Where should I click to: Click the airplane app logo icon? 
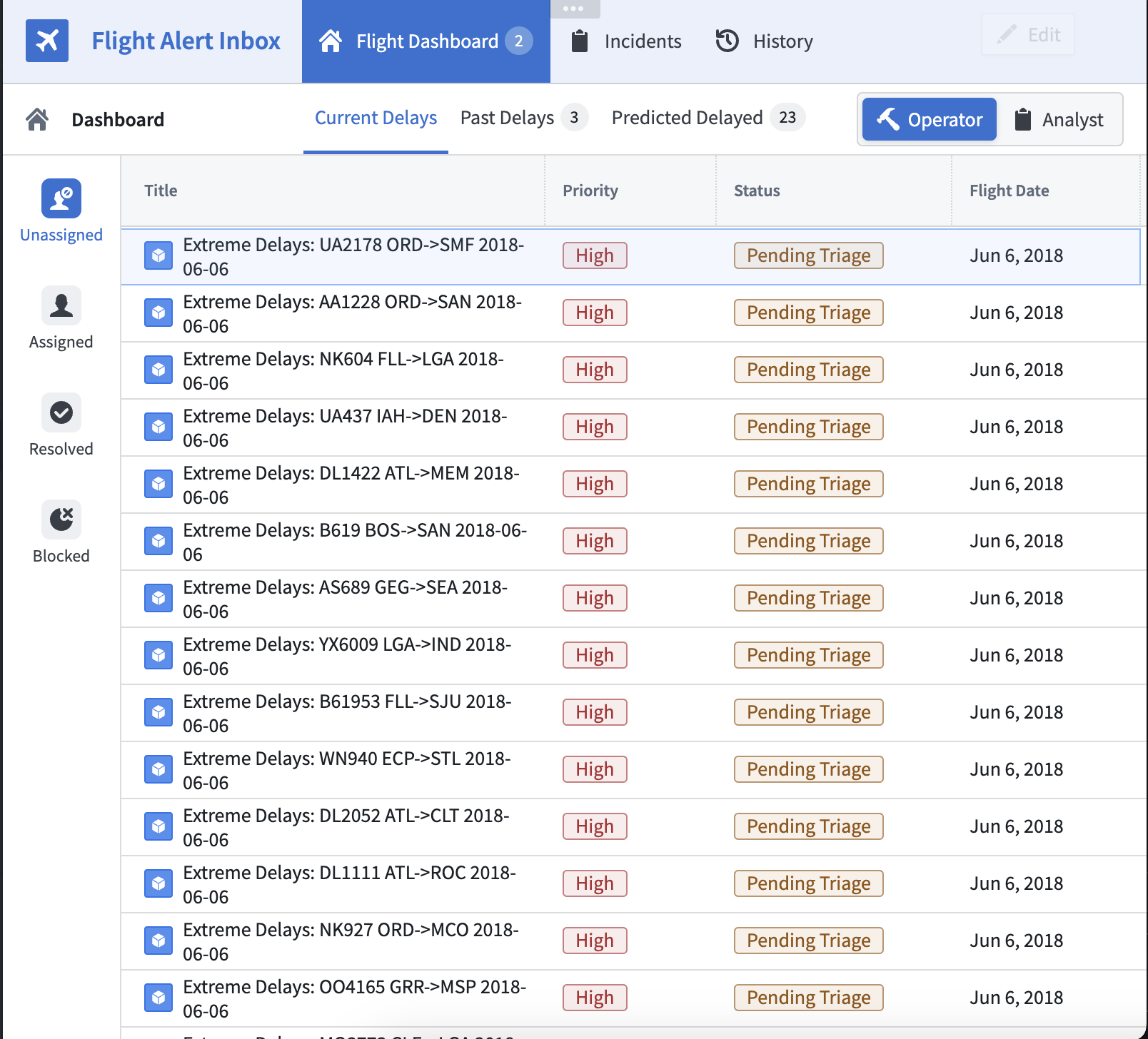coord(47,41)
